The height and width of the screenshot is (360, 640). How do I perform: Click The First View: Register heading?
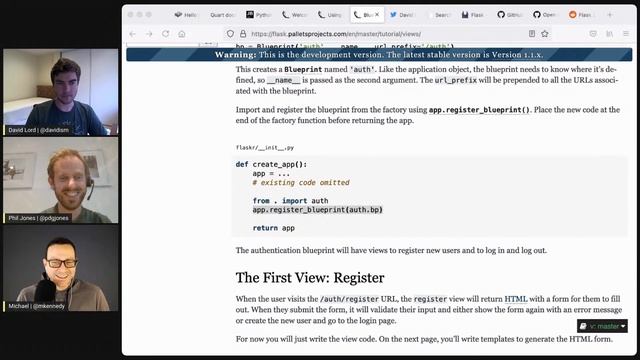310,278
